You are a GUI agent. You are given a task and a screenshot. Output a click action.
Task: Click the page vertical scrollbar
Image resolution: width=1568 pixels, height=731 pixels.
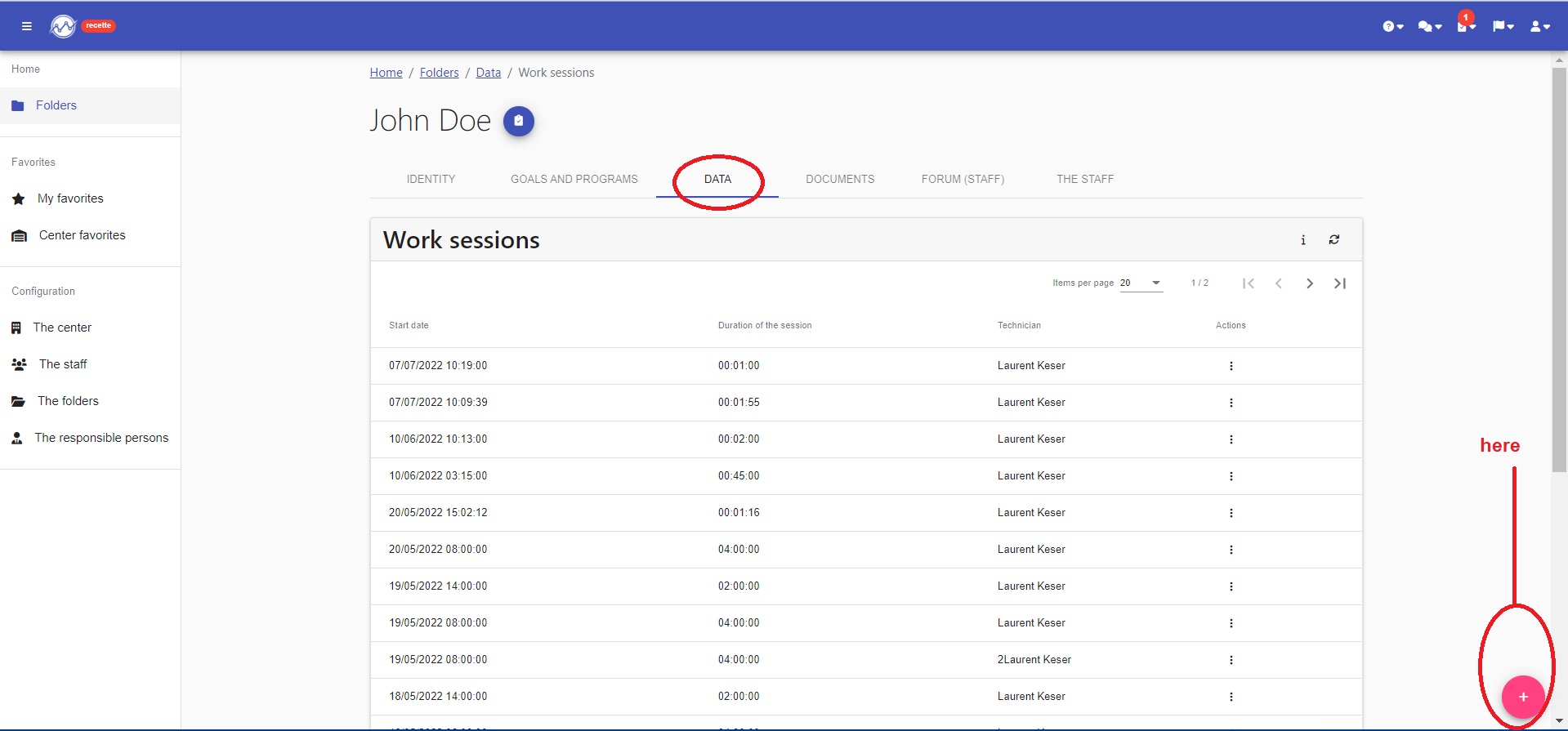1559,270
